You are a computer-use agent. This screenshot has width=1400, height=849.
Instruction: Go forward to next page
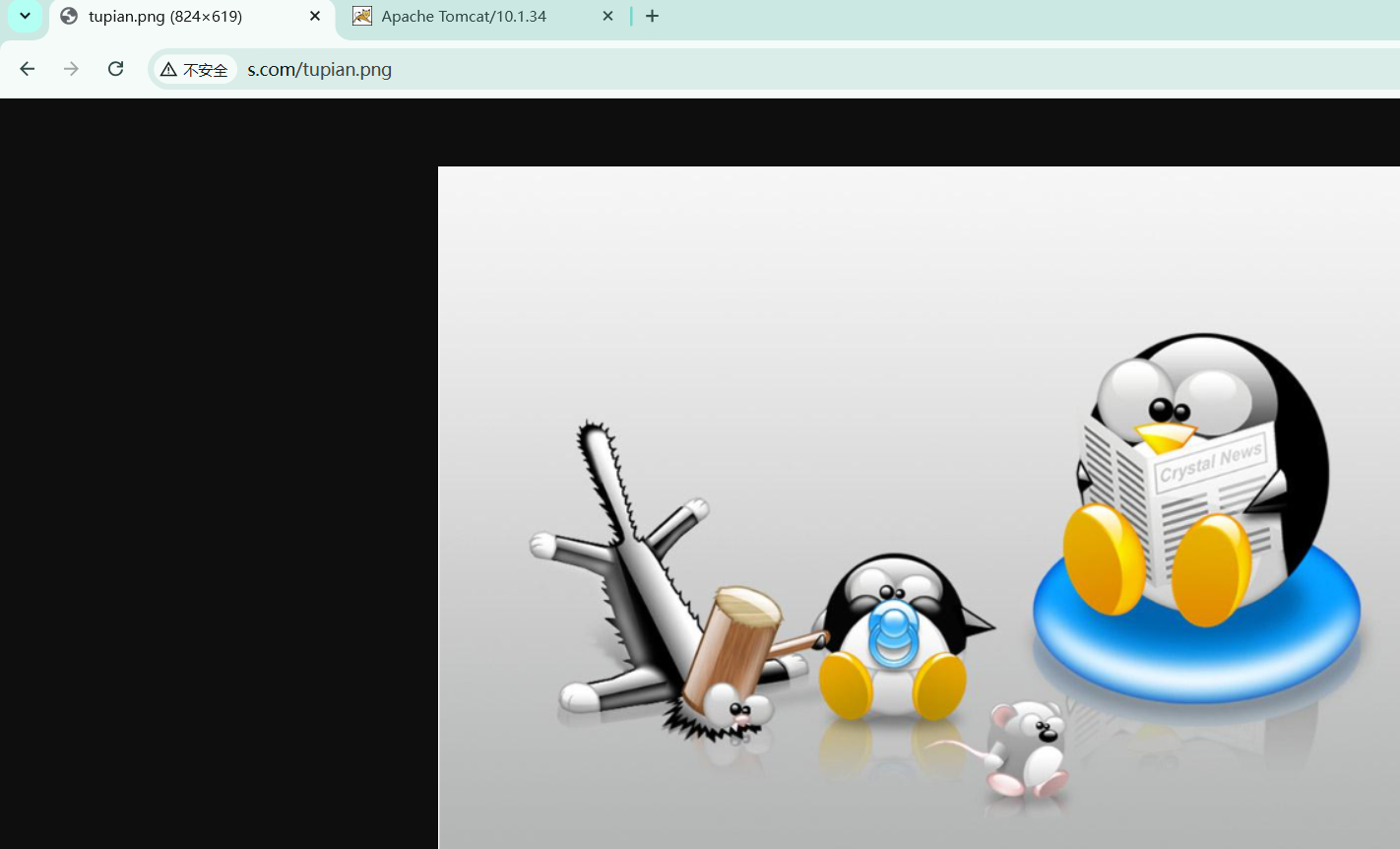pos(71,69)
